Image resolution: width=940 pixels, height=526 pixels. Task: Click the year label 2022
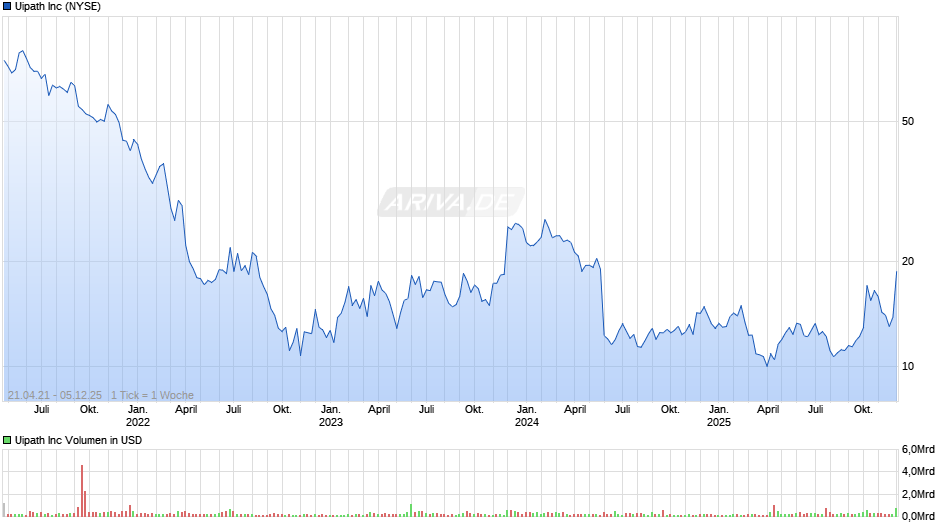[x=138, y=422]
